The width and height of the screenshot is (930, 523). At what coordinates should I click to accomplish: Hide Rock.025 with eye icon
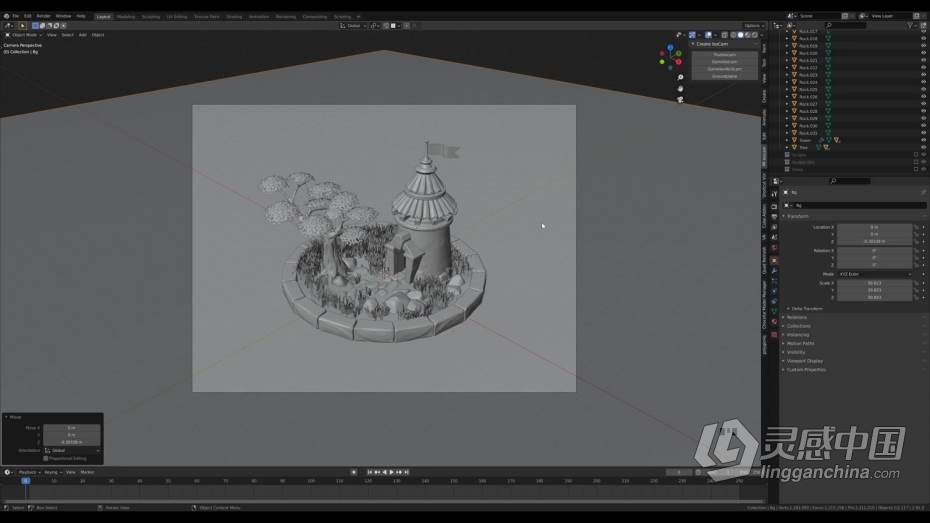point(923,90)
